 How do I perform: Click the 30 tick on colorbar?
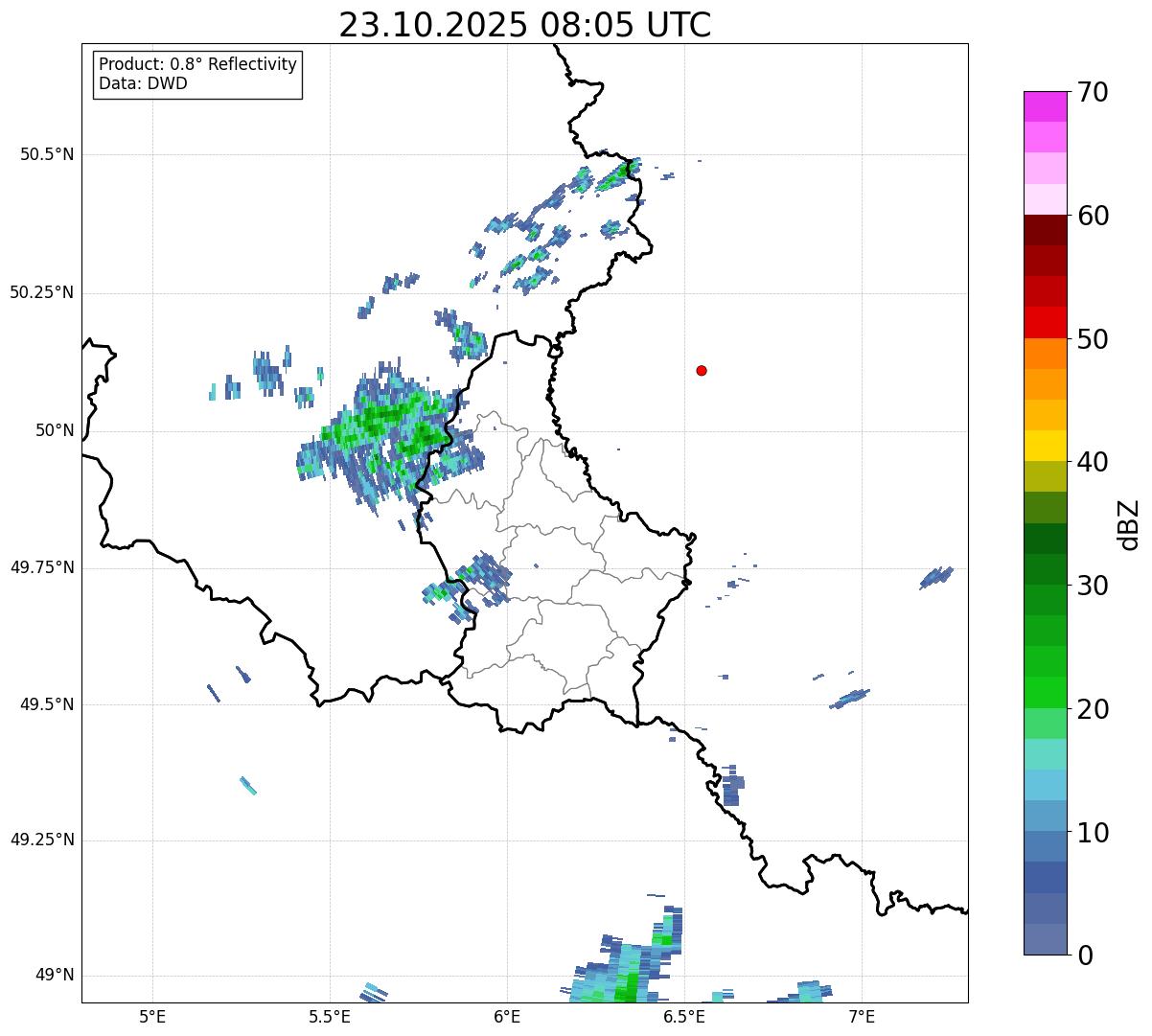pyautogui.click(x=1092, y=586)
